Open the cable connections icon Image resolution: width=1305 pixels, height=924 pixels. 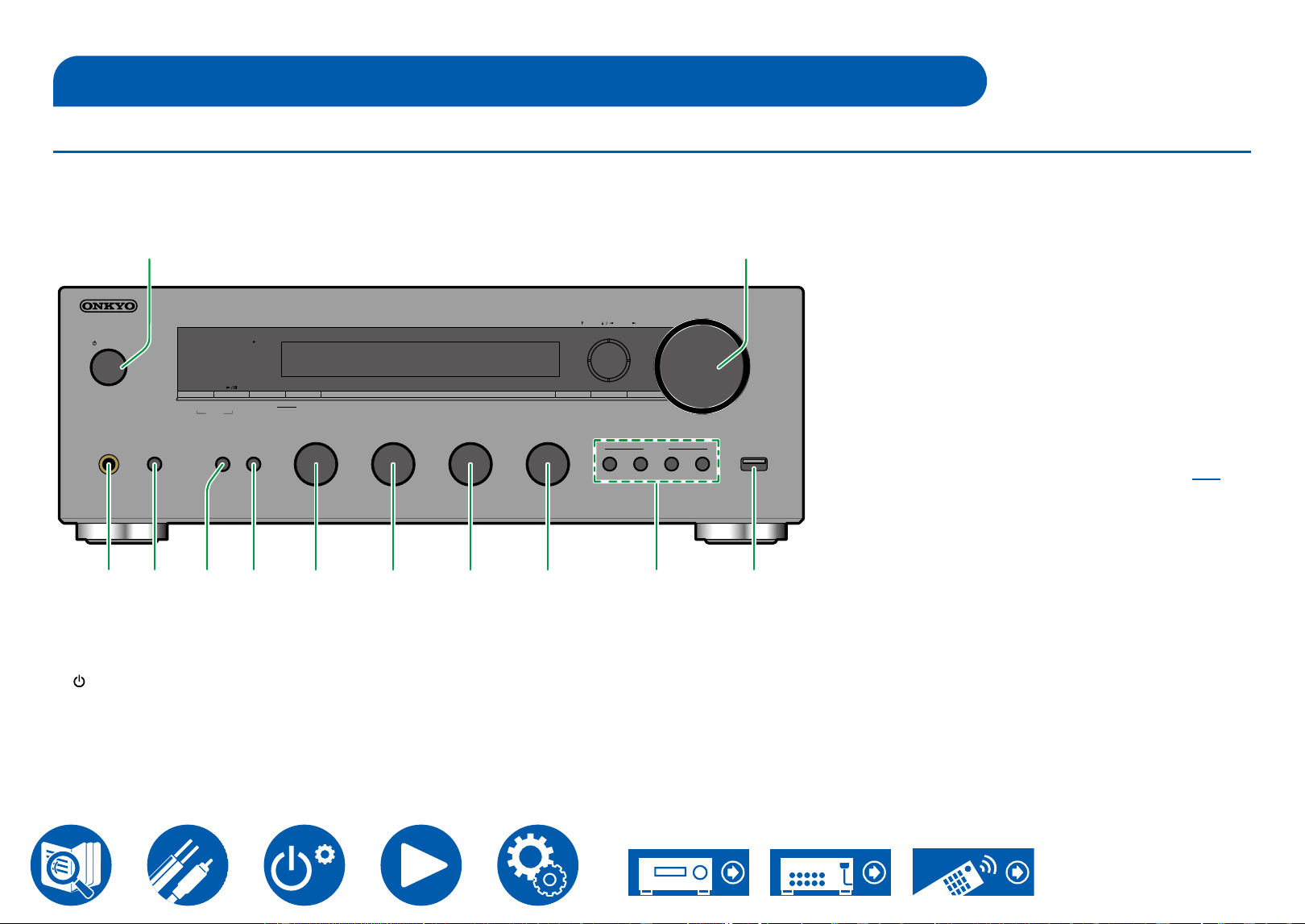click(x=188, y=864)
